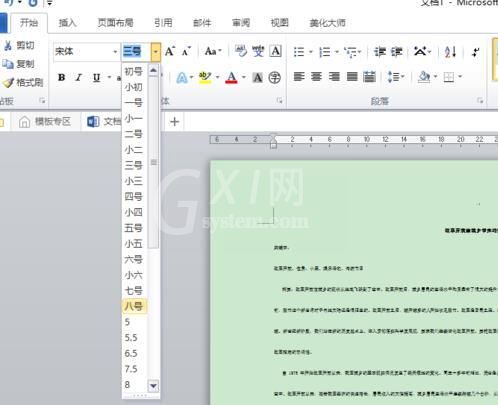Select font size 初号
The width and height of the screenshot is (498, 405).
(x=135, y=71)
